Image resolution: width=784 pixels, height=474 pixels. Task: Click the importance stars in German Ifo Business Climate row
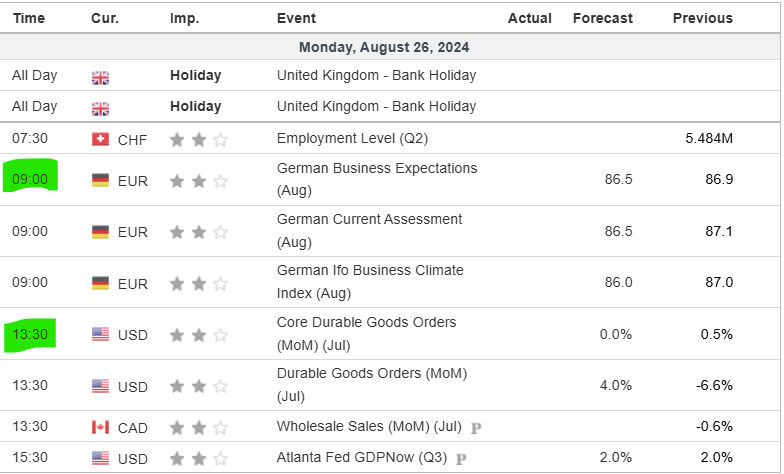[x=199, y=283]
